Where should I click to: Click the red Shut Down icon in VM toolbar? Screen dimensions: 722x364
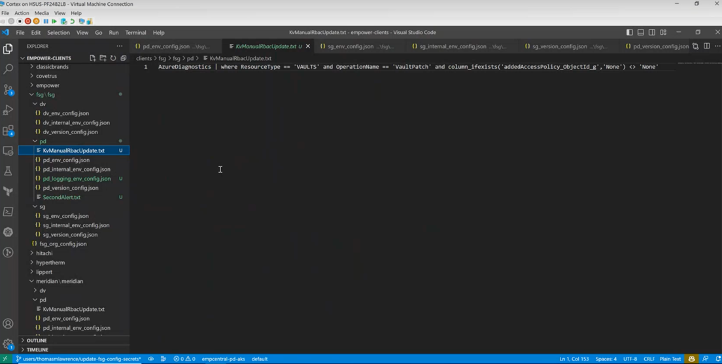[28, 21]
